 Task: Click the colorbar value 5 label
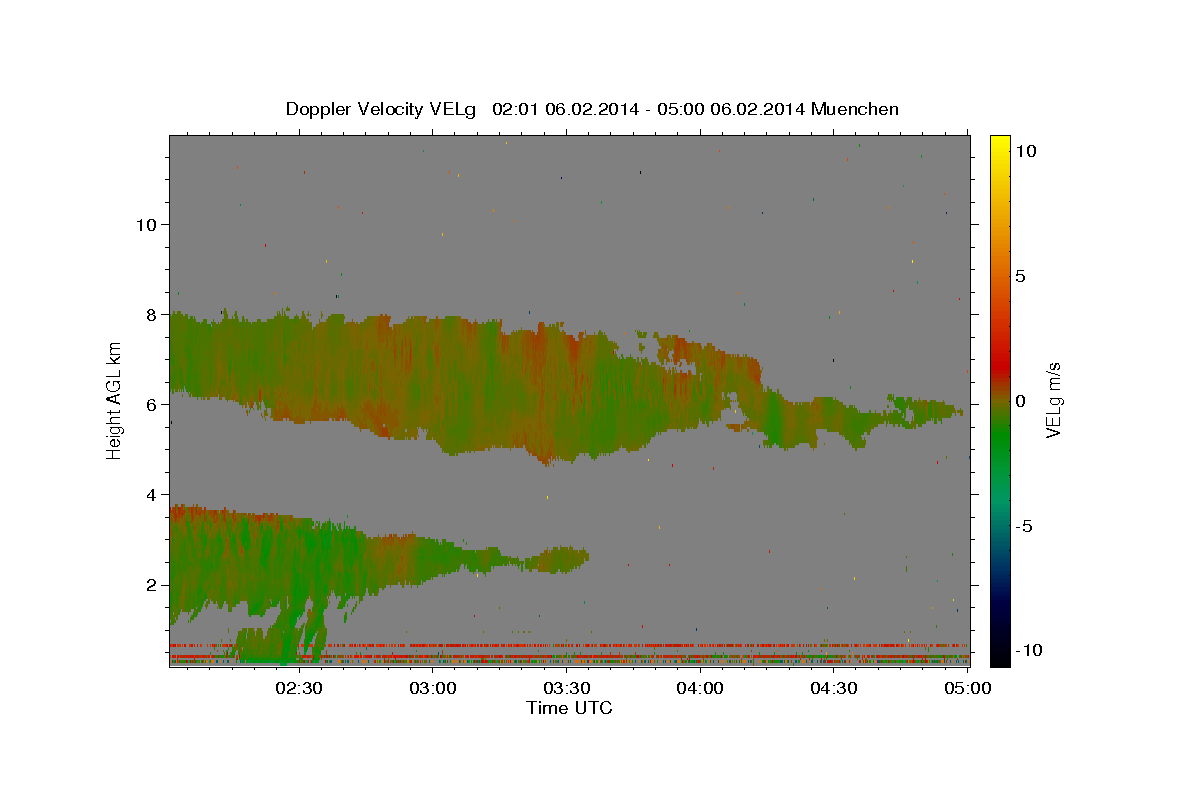point(1020,276)
